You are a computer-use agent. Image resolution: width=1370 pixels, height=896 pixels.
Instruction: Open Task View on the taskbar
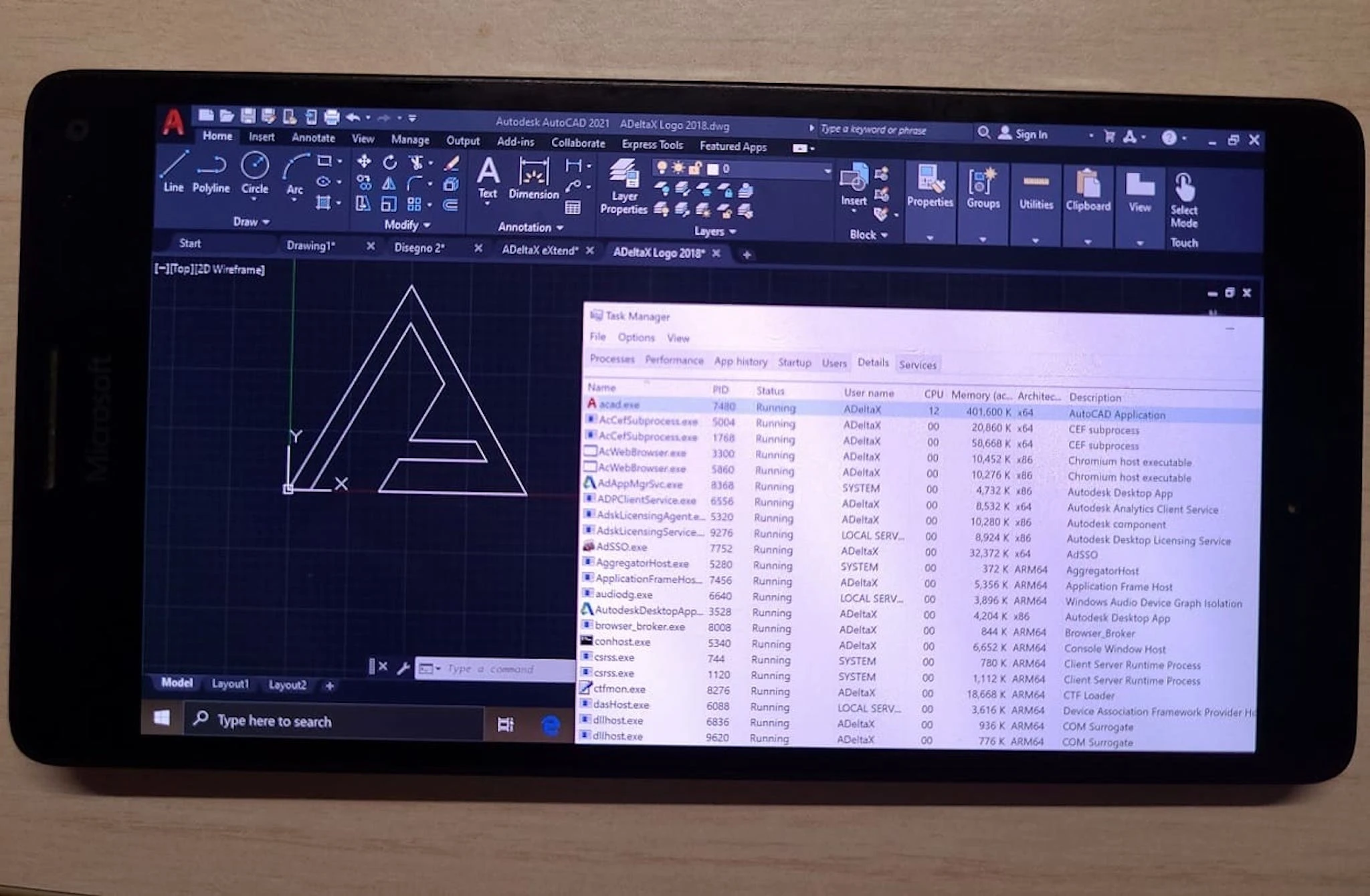pos(506,724)
